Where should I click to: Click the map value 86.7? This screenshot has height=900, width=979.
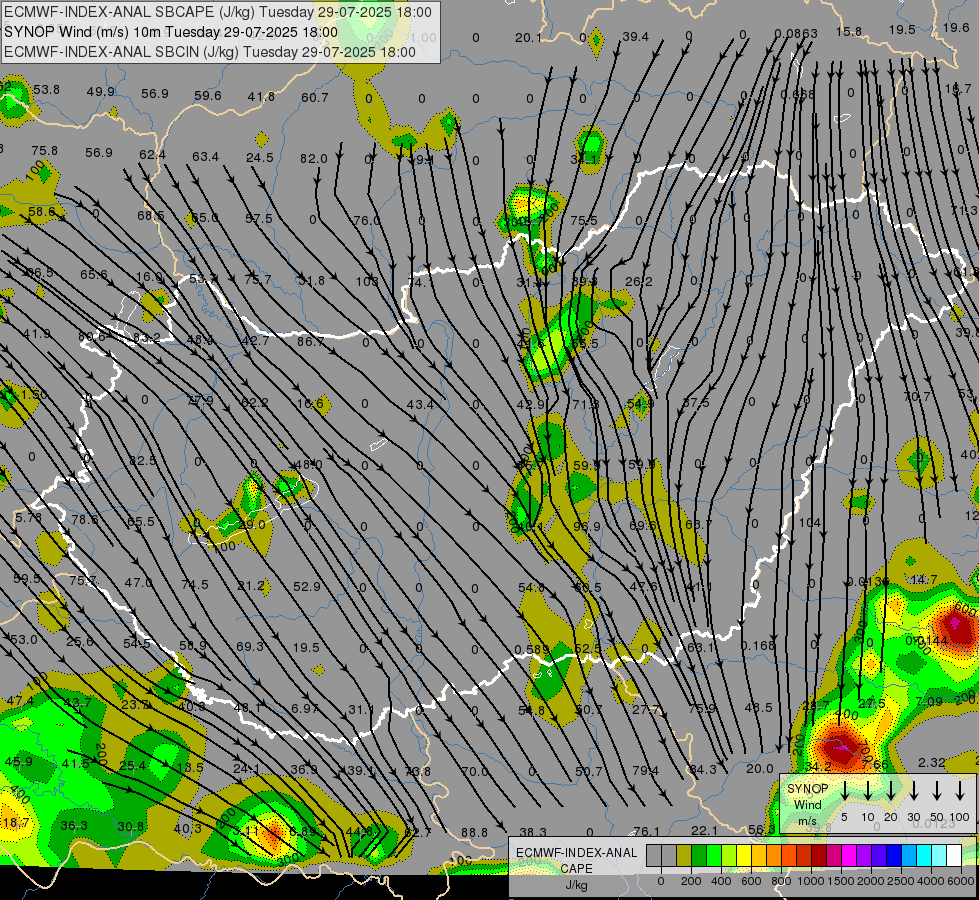[x=310, y=341]
